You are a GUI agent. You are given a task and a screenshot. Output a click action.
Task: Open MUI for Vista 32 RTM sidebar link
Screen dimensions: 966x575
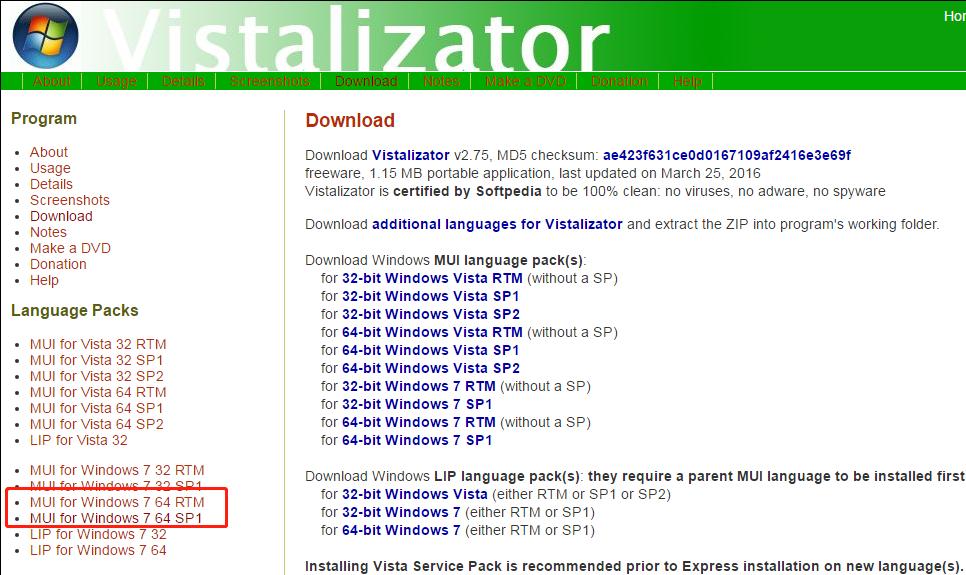(x=98, y=345)
